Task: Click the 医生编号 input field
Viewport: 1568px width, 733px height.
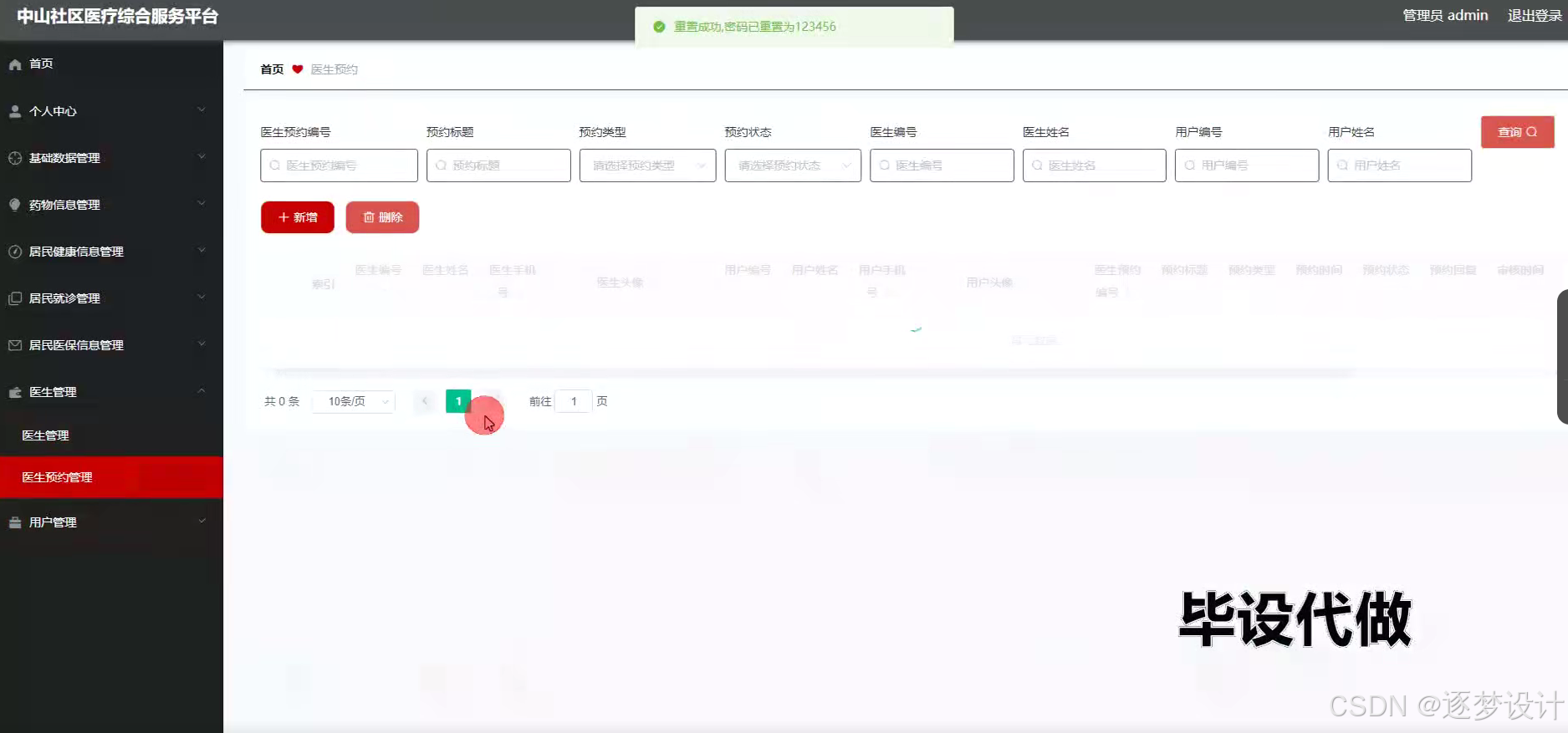Action: [942, 165]
